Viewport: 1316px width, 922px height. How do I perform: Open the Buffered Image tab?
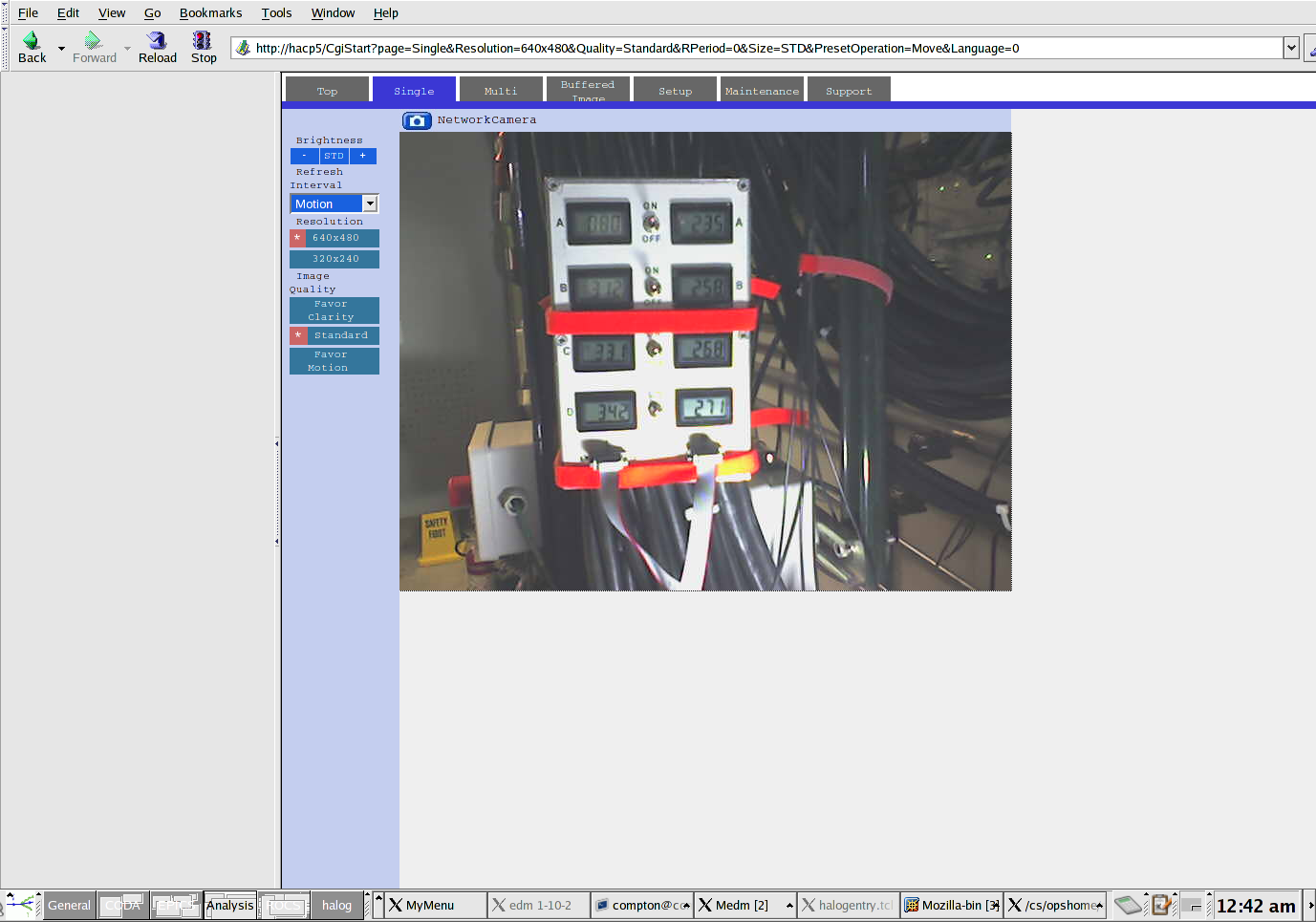click(588, 89)
